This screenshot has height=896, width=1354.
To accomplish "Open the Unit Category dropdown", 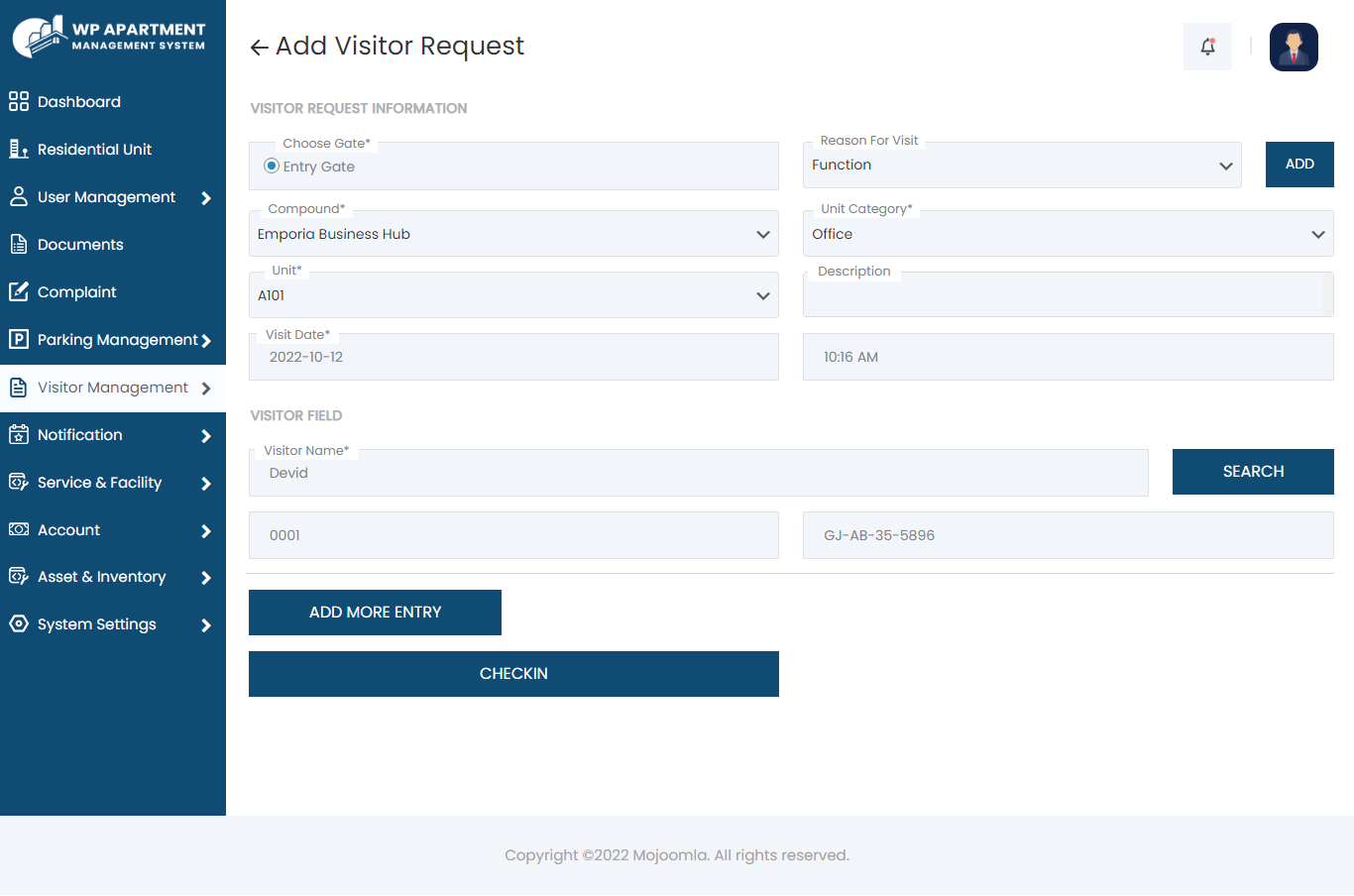I will (x=1069, y=234).
